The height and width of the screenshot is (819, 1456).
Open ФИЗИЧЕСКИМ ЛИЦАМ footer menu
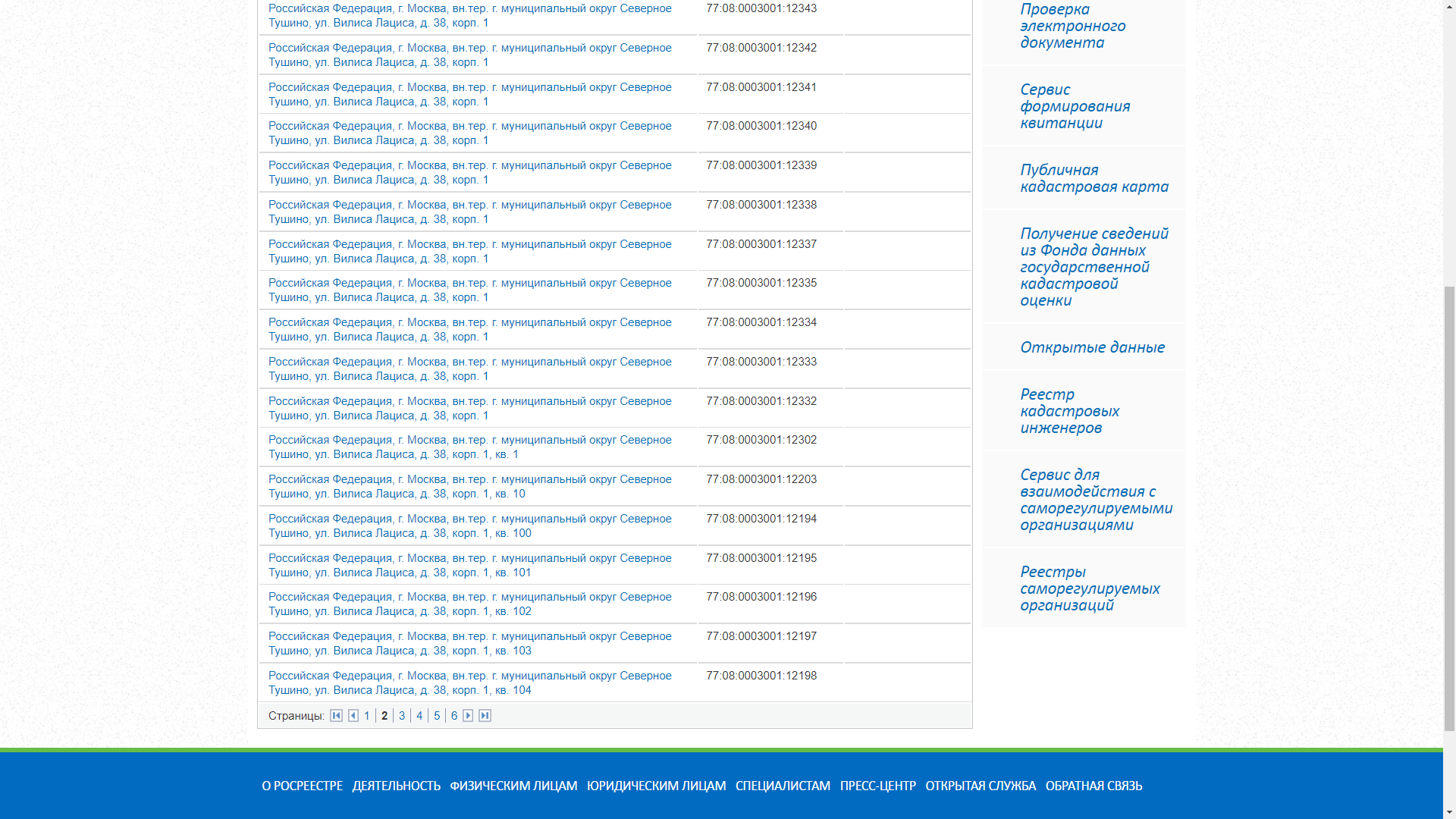[513, 786]
